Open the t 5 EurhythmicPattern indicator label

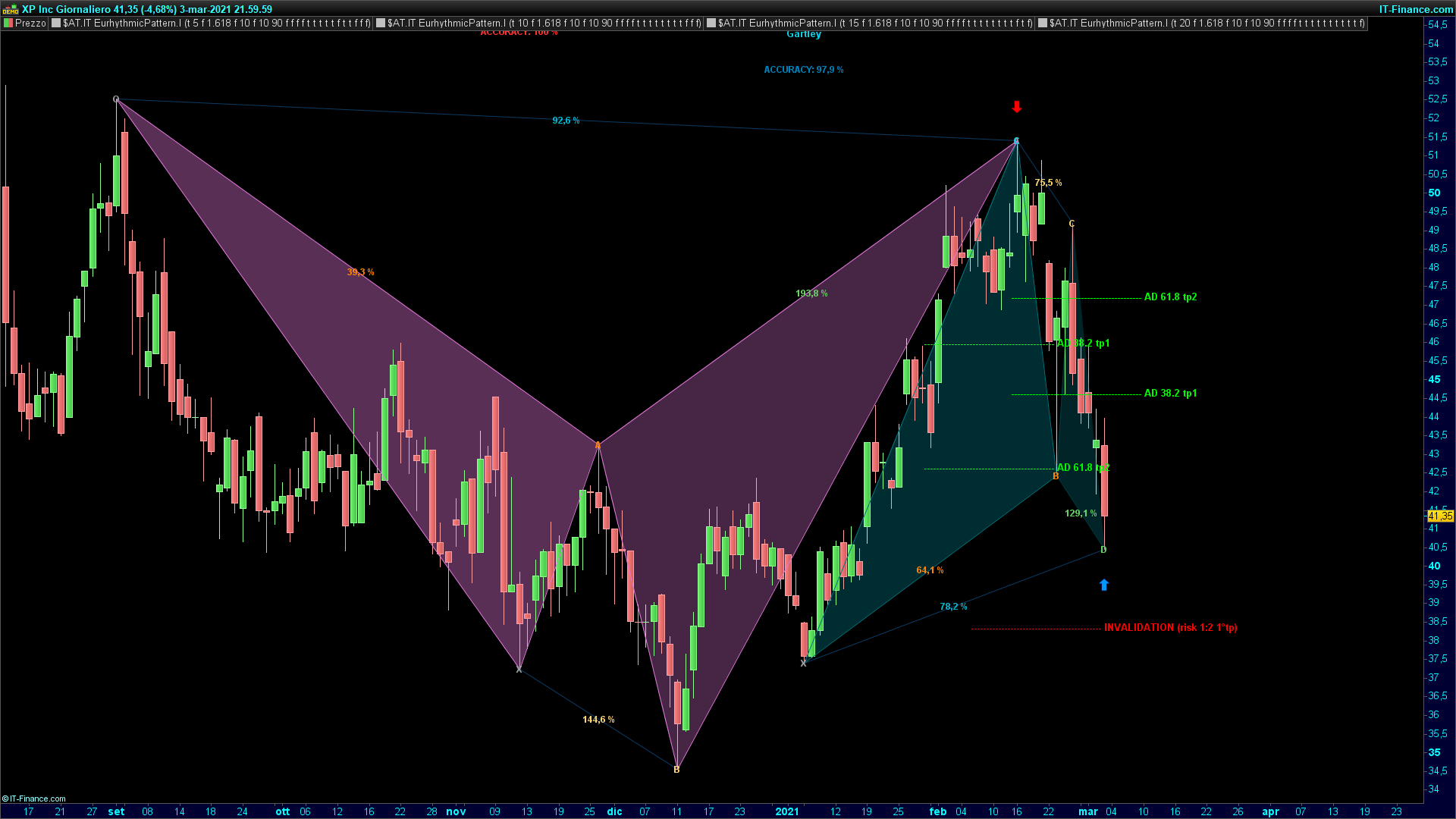tap(217, 24)
